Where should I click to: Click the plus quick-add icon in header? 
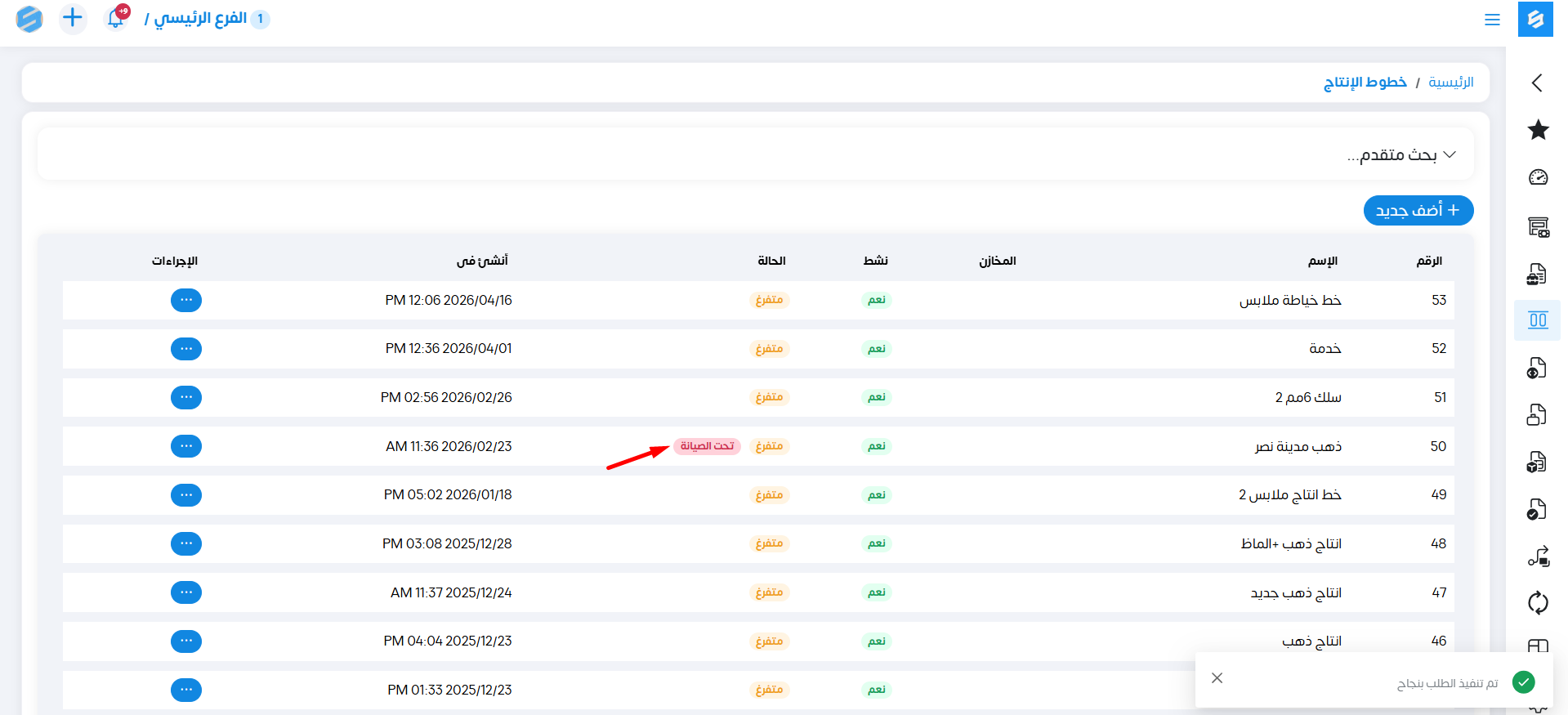click(x=73, y=18)
